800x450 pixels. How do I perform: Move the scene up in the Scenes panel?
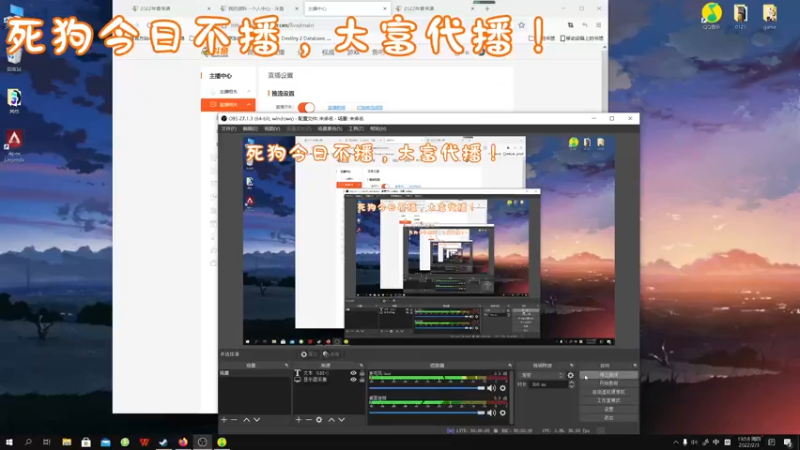click(246, 419)
